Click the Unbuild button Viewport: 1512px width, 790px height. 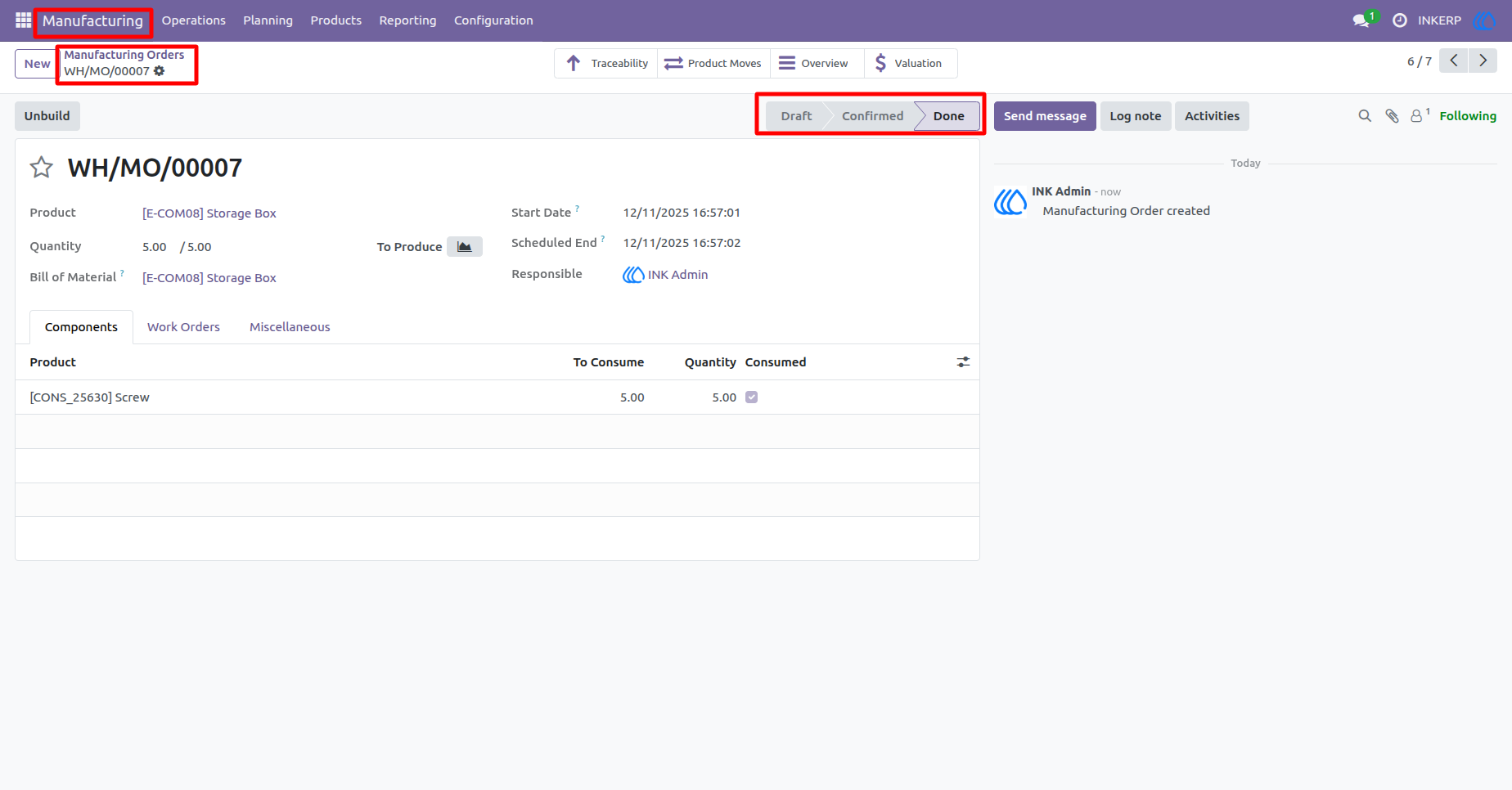click(47, 116)
